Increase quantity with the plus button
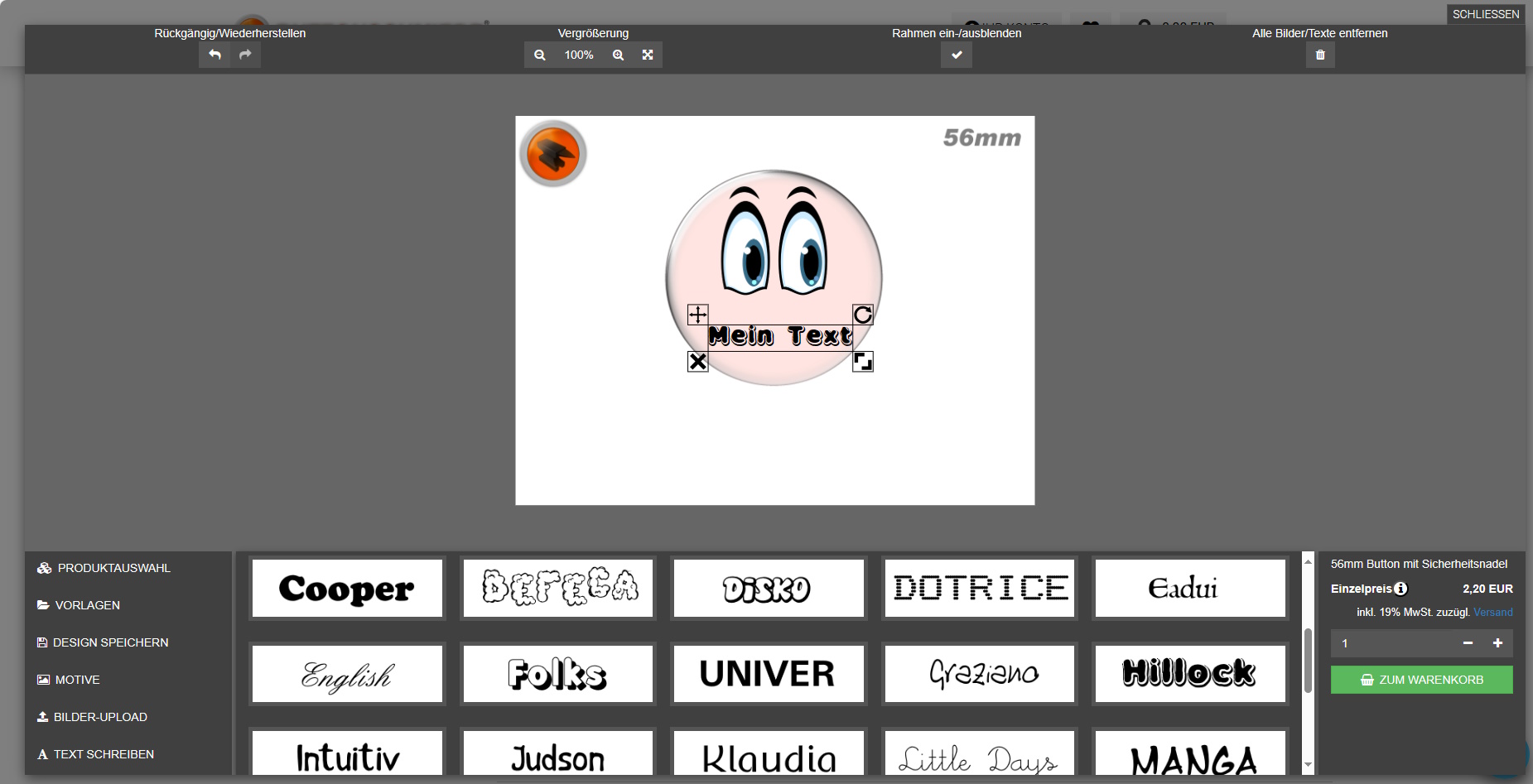 pos(1497,643)
